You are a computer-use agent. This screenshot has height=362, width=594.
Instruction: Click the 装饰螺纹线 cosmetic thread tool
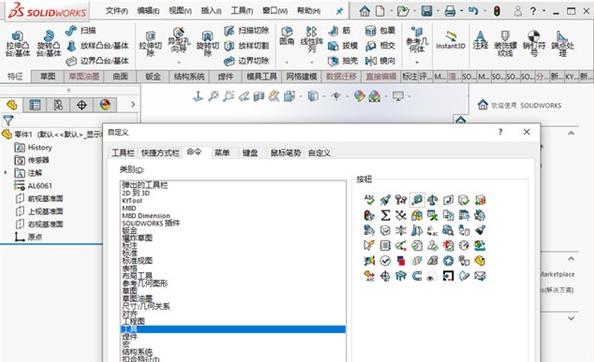coord(505,44)
